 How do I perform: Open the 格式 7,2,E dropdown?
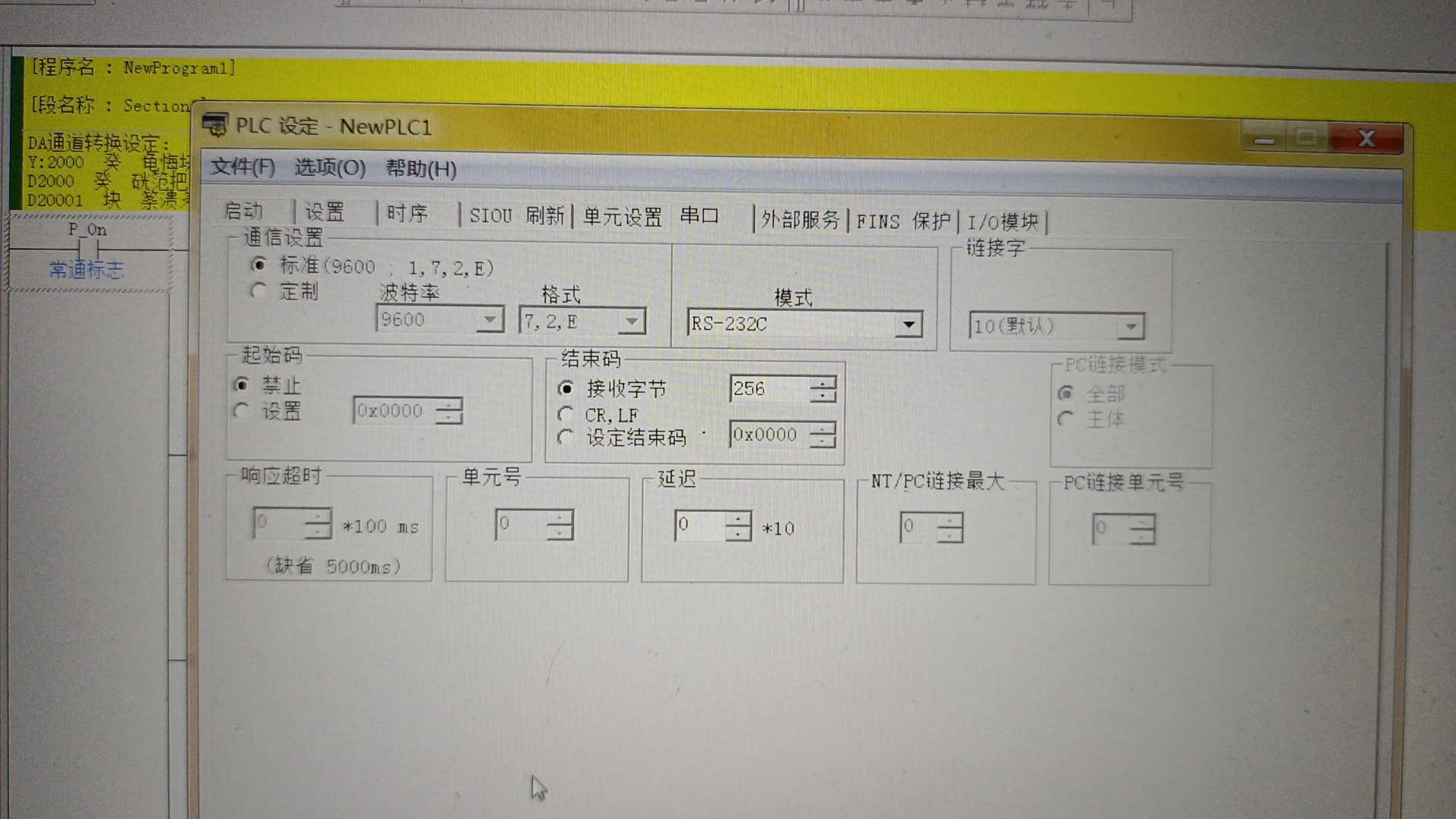click(631, 322)
